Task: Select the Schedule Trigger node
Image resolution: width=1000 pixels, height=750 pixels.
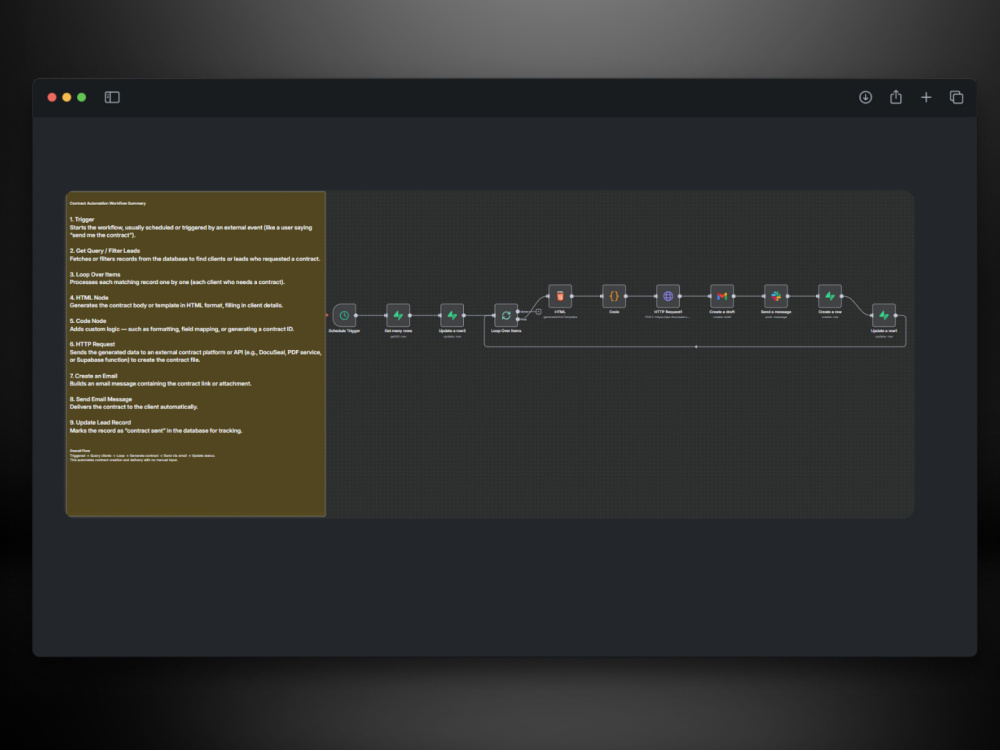Action: click(x=344, y=315)
